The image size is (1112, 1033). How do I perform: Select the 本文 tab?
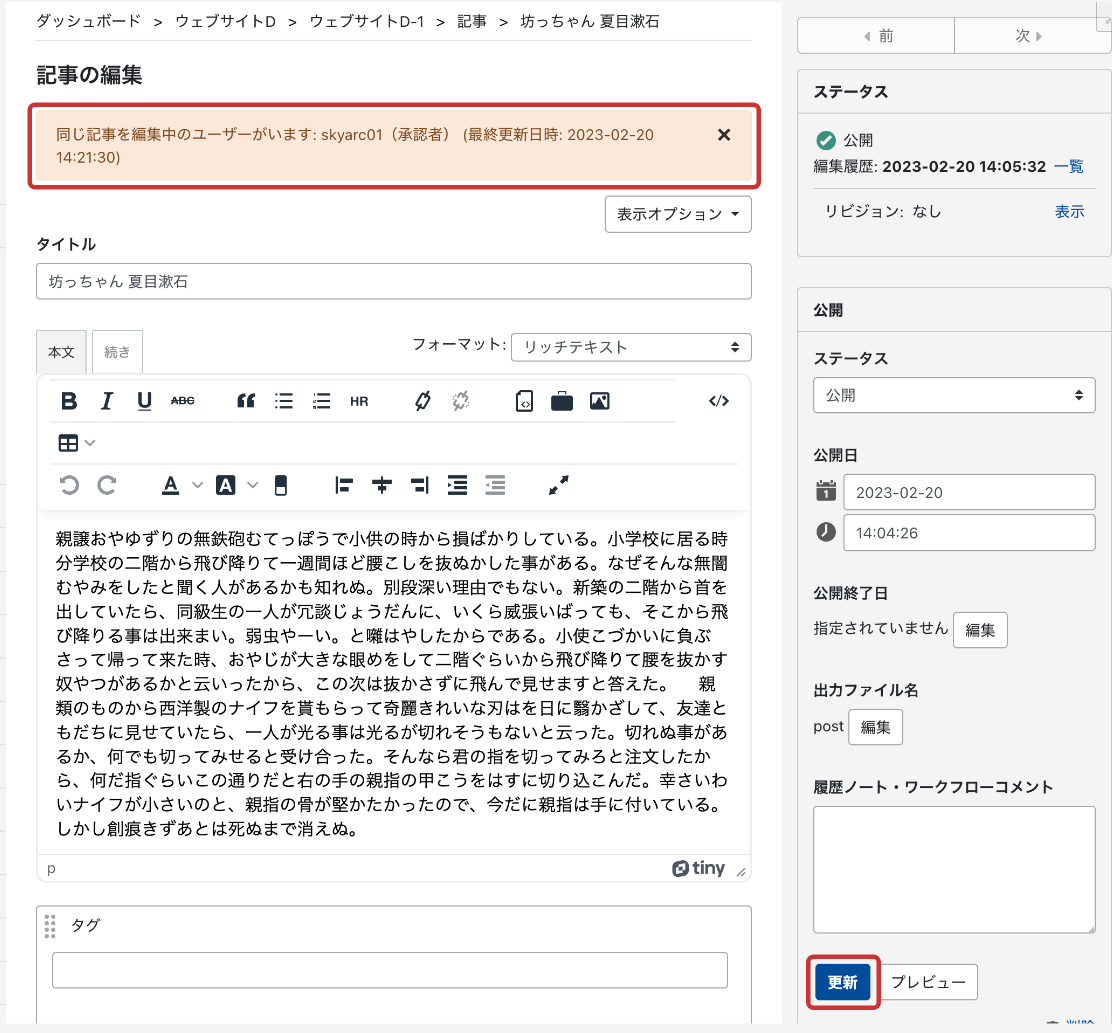[62, 352]
